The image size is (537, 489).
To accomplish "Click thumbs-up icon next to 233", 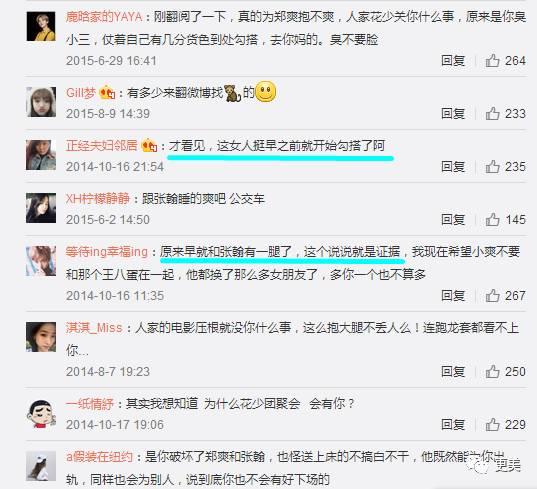I will [492, 114].
